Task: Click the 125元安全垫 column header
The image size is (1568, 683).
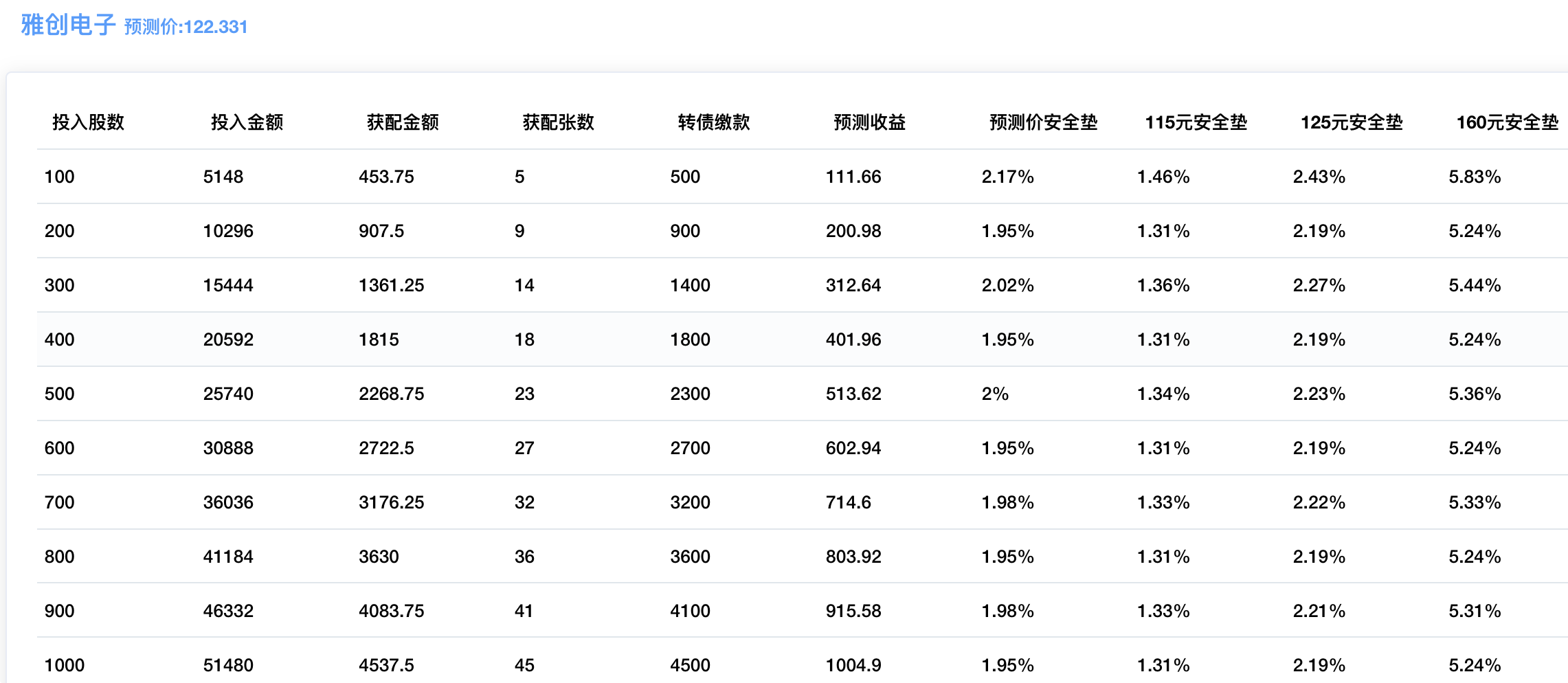Action: point(1352,122)
